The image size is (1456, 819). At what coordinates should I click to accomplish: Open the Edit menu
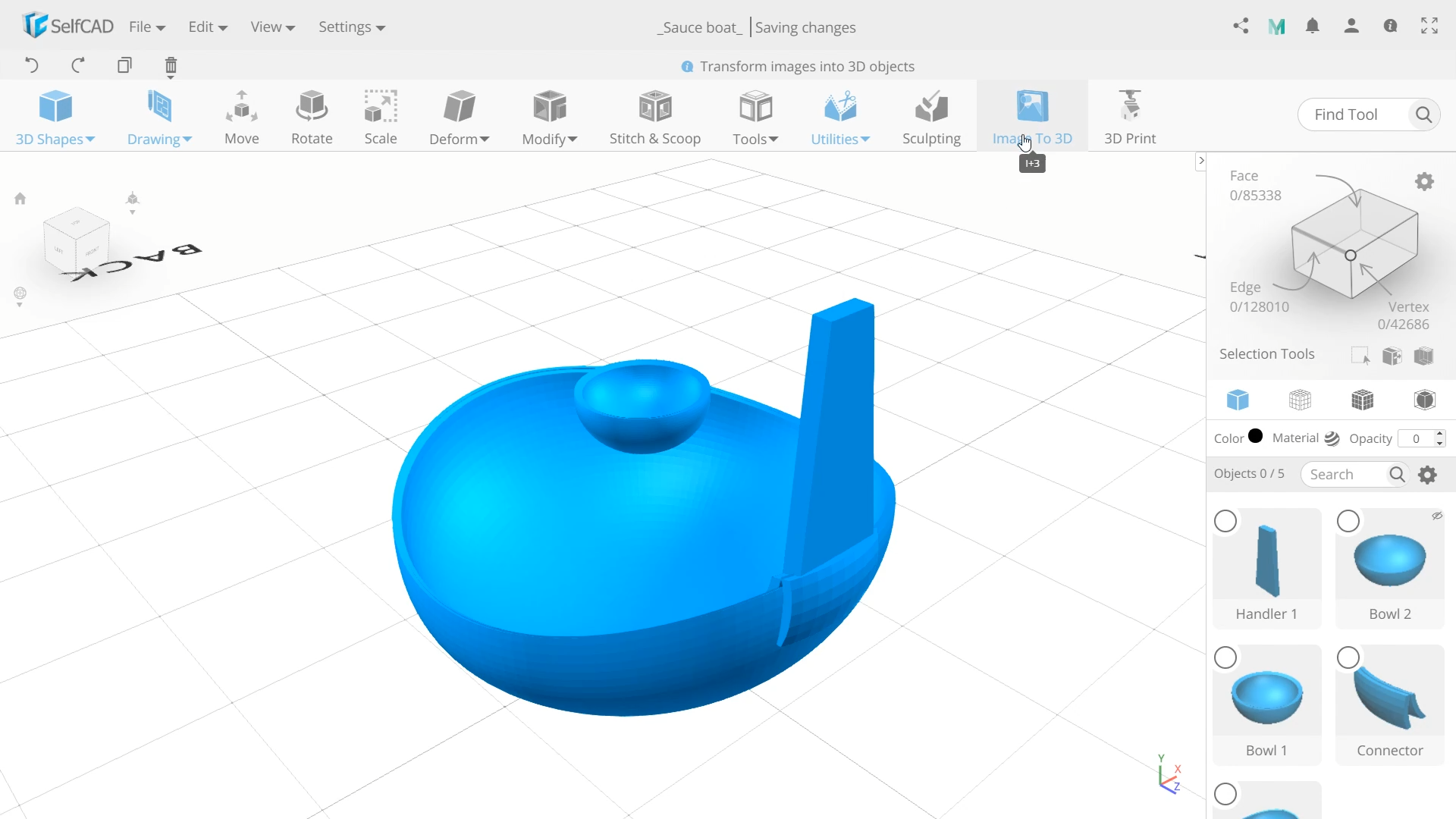[x=208, y=27]
